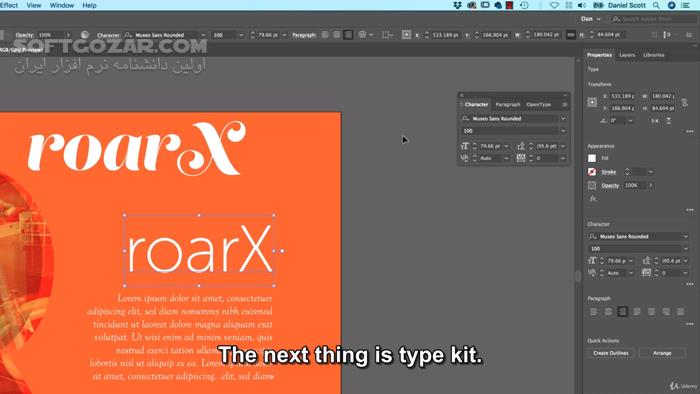Open font style dropdown in floating panel
The width and height of the screenshot is (700, 394).
563,131
